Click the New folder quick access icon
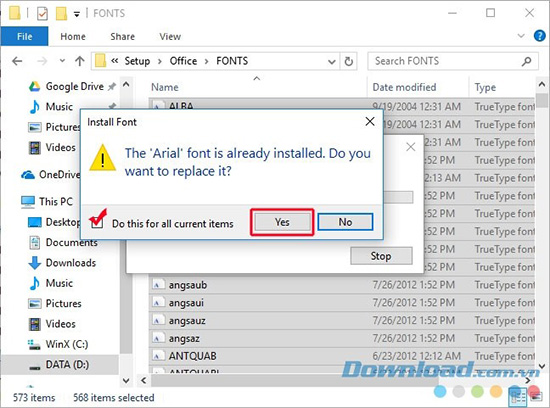This screenshot has width=550, height=408. (62, 14)
